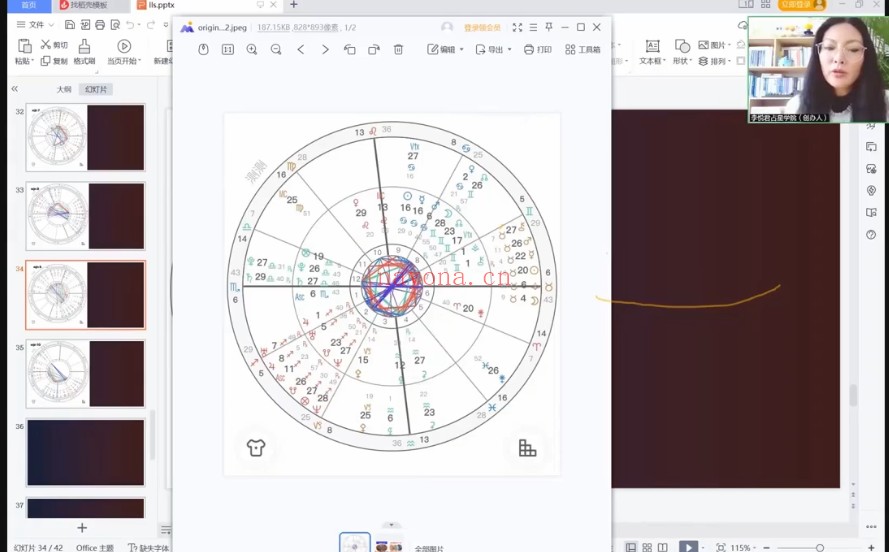Switch to 幻灯片 slides panel tab
The height and width of the screenshot is (552, 889).
coord(96,90)
